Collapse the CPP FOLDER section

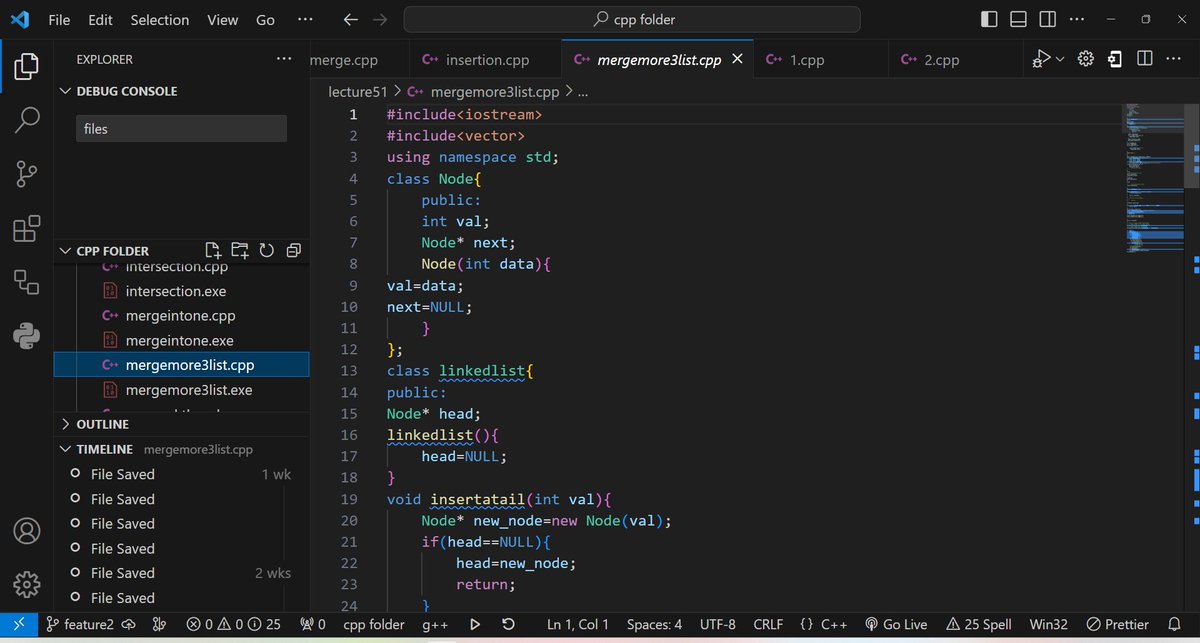(112, 251)
